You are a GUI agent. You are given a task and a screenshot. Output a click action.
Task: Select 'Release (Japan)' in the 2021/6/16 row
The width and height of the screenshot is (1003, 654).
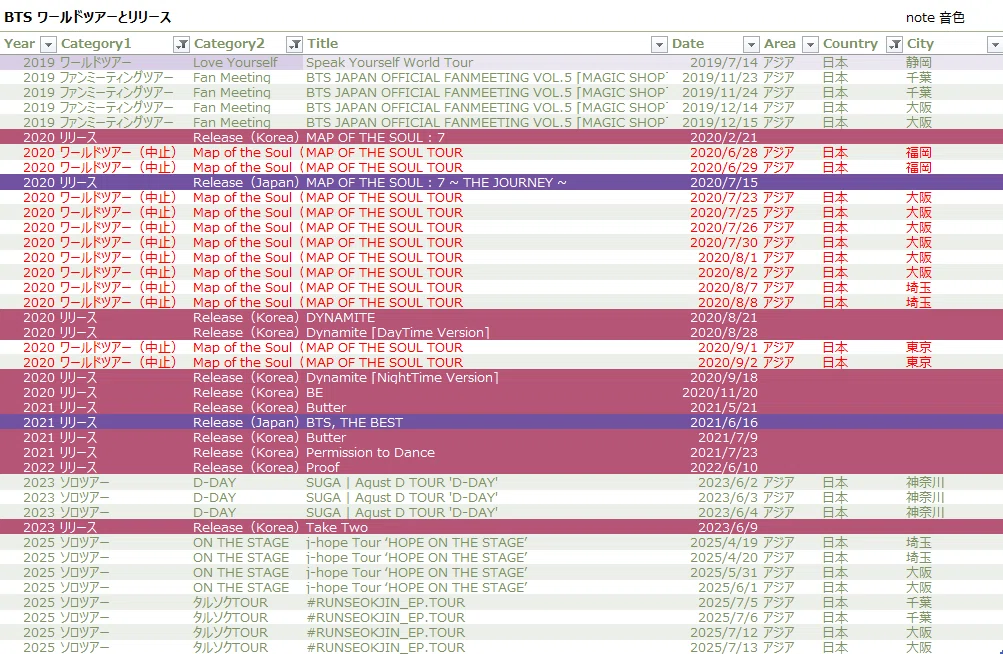pyautogui.click(x=246, y=422)
